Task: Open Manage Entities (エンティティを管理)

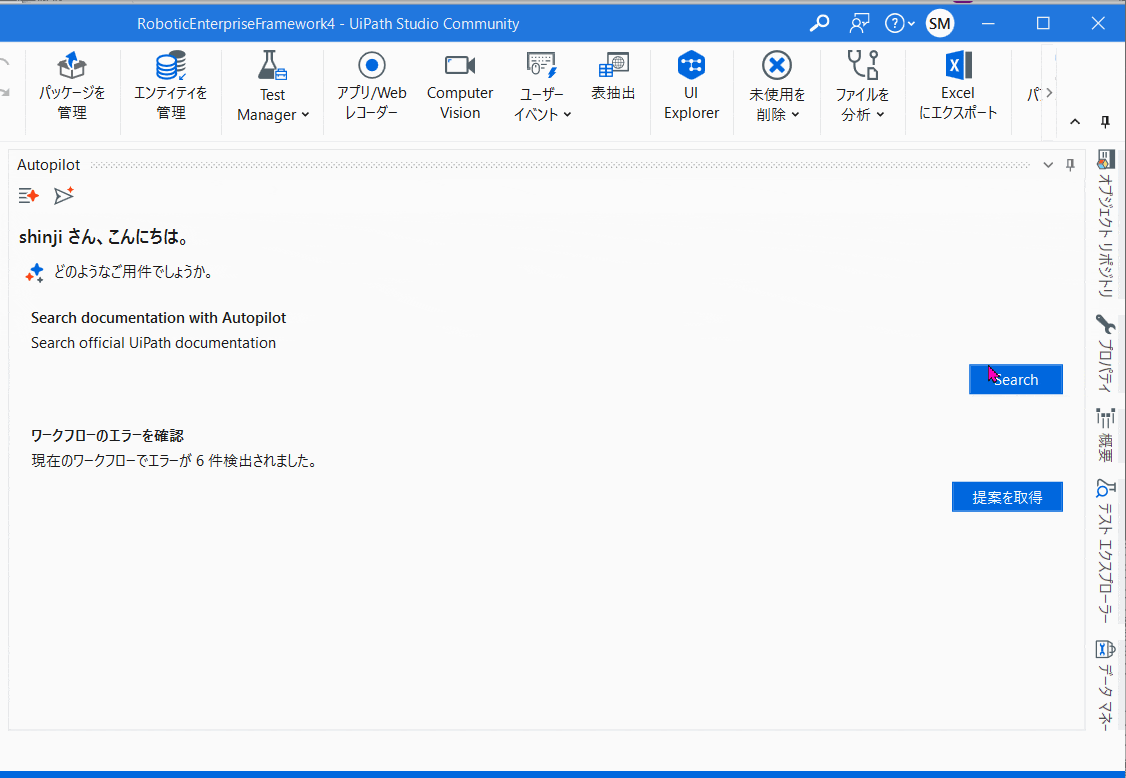Action: pyautogui.click(x=170, y=86)
